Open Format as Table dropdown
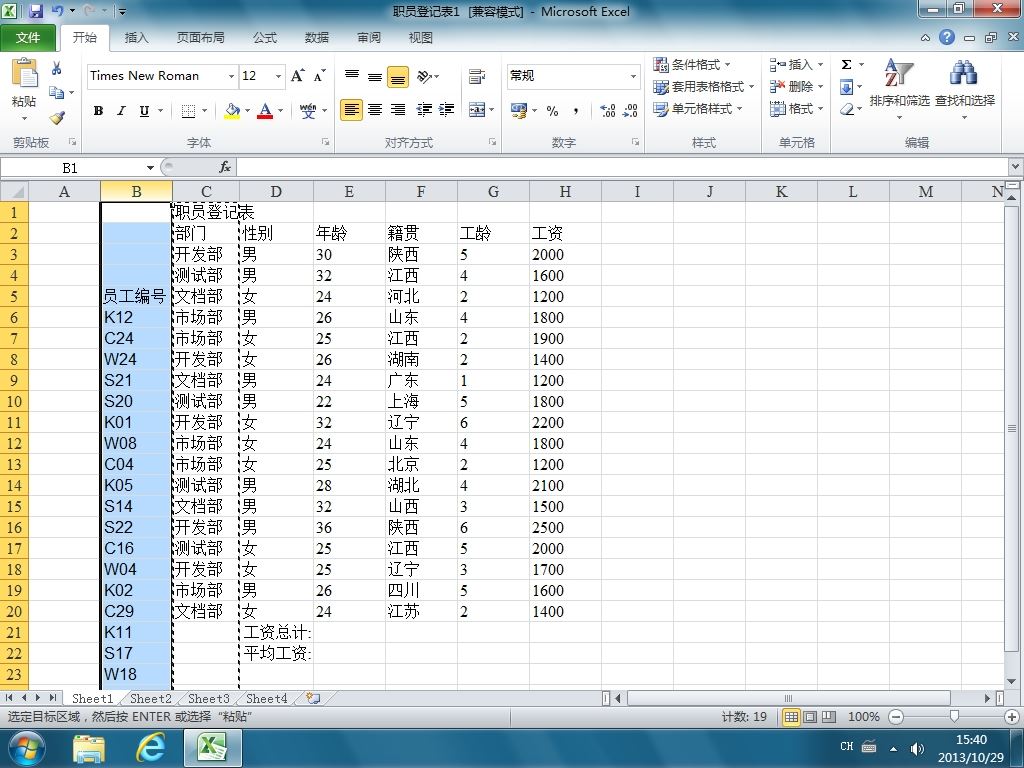1024x768 pixels. pyautogui.click(x=704, y=86)
